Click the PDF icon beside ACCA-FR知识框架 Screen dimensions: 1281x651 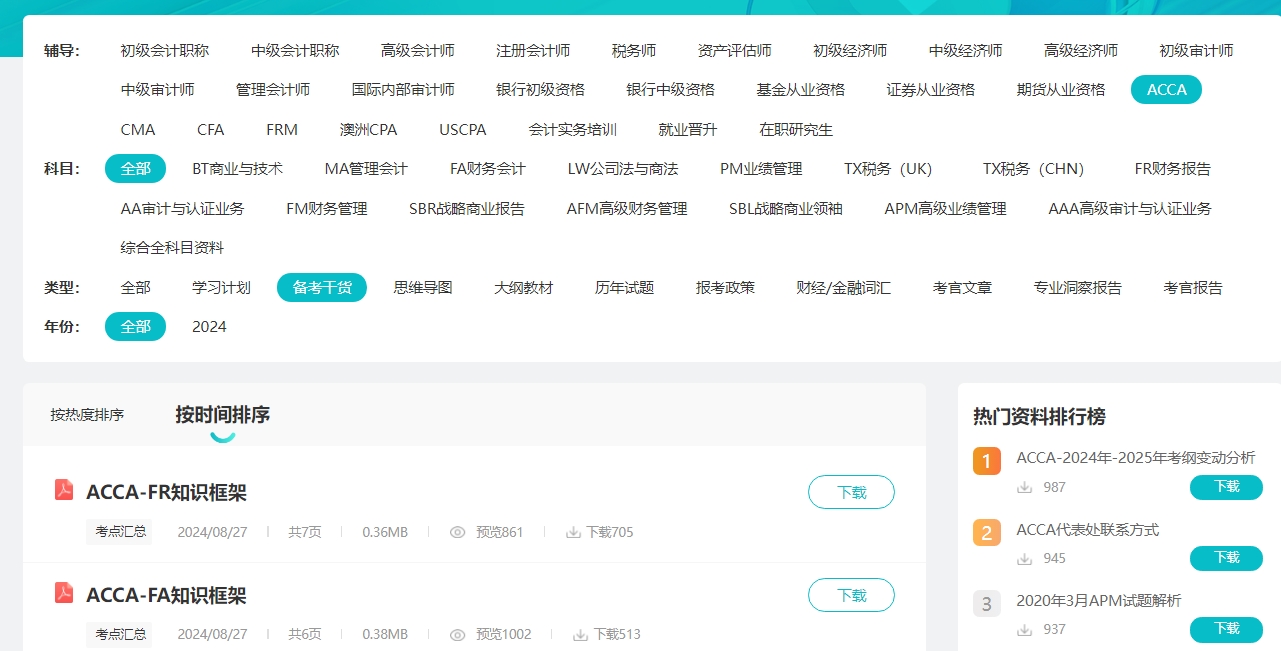pyautogui.click(x=64, y=490)
